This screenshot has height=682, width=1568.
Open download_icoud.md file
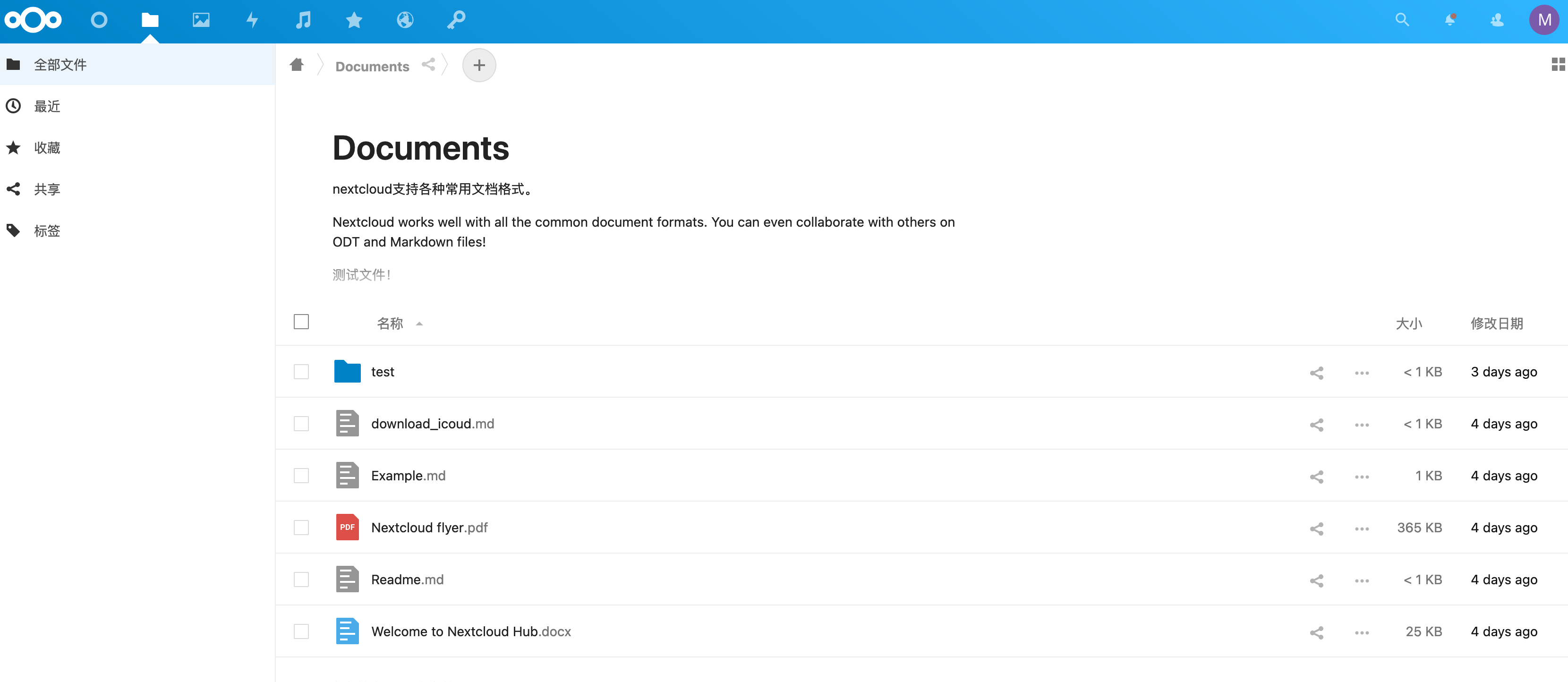coord(432,423)
